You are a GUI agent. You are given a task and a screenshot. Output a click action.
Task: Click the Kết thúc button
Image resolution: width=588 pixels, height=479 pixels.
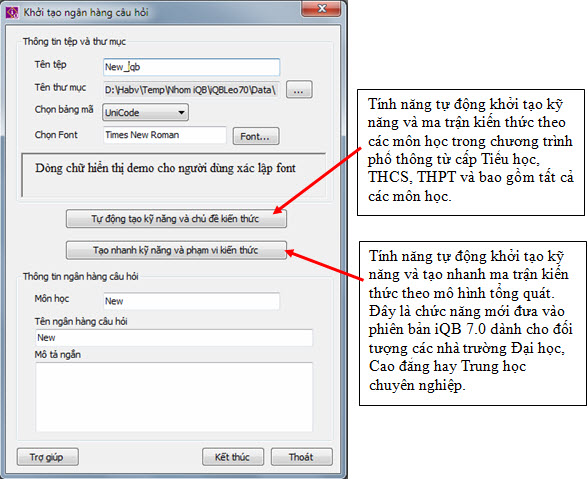pyautogui.click(x=232, y=457)
